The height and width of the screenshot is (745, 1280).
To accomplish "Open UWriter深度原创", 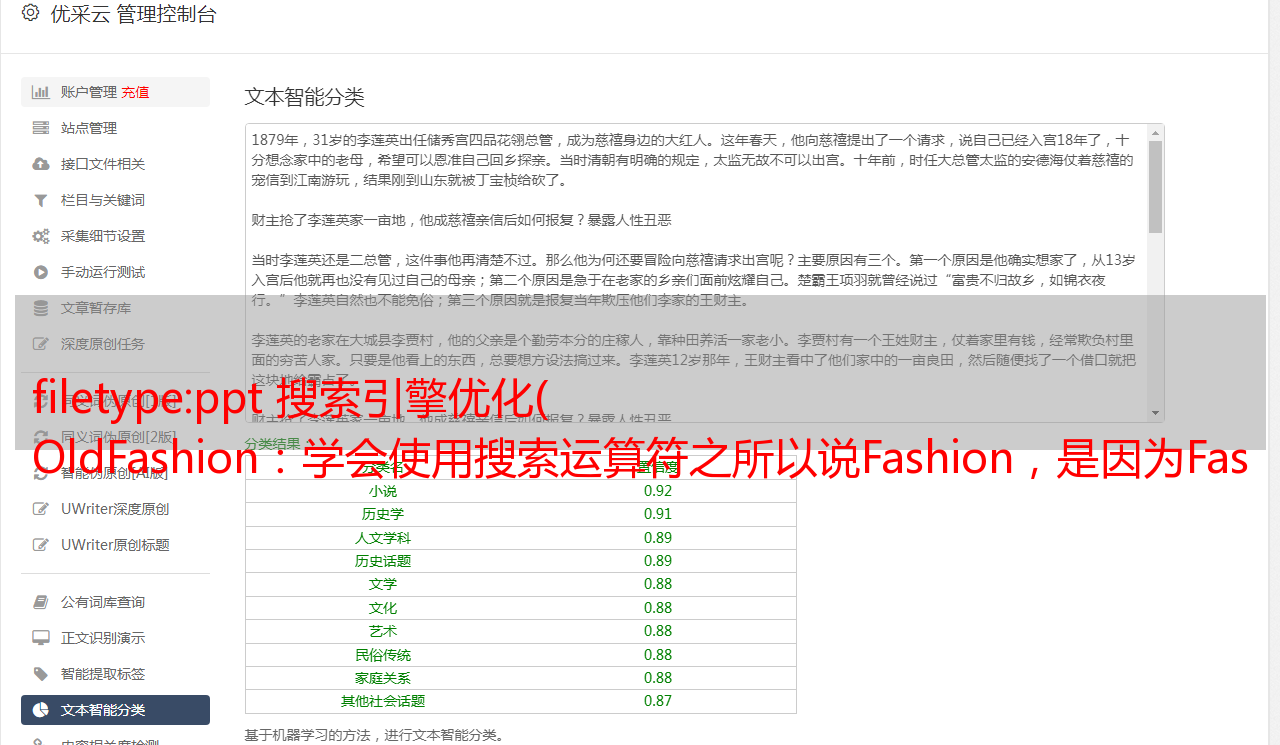I will click(x=115, y=509).
